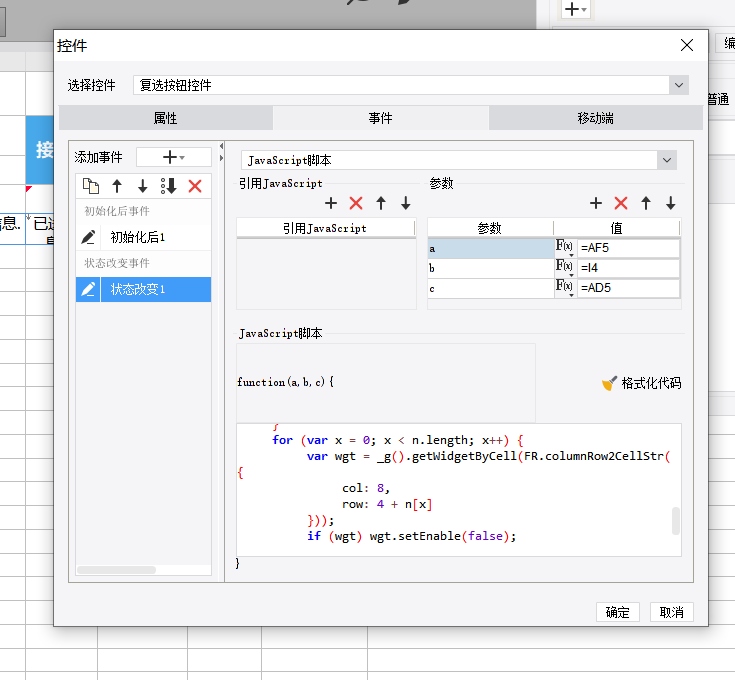Click the code editor vertical scrollbar
The height and width of the screenshot is (680, 735).
[675, 521]
